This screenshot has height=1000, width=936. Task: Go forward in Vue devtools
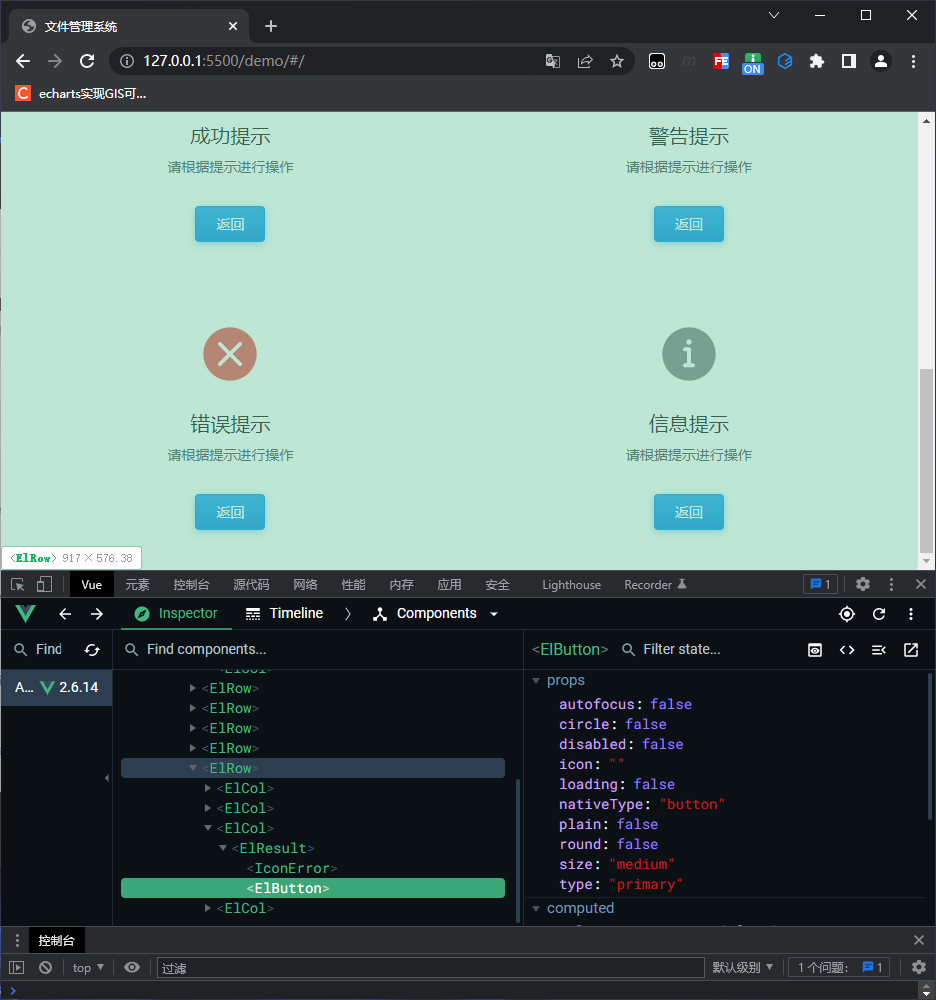coord(97,614)
